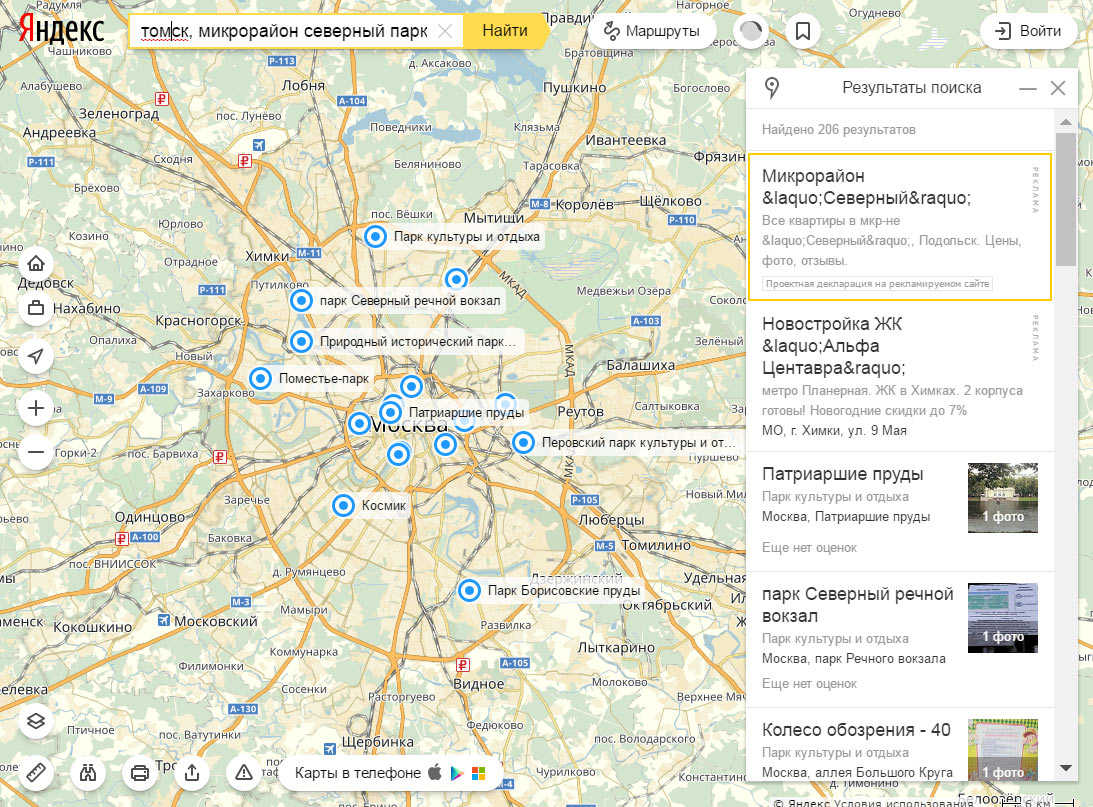Click the search field text
The height and width of the screenshot is (807, 1093).
coord(284,31)
